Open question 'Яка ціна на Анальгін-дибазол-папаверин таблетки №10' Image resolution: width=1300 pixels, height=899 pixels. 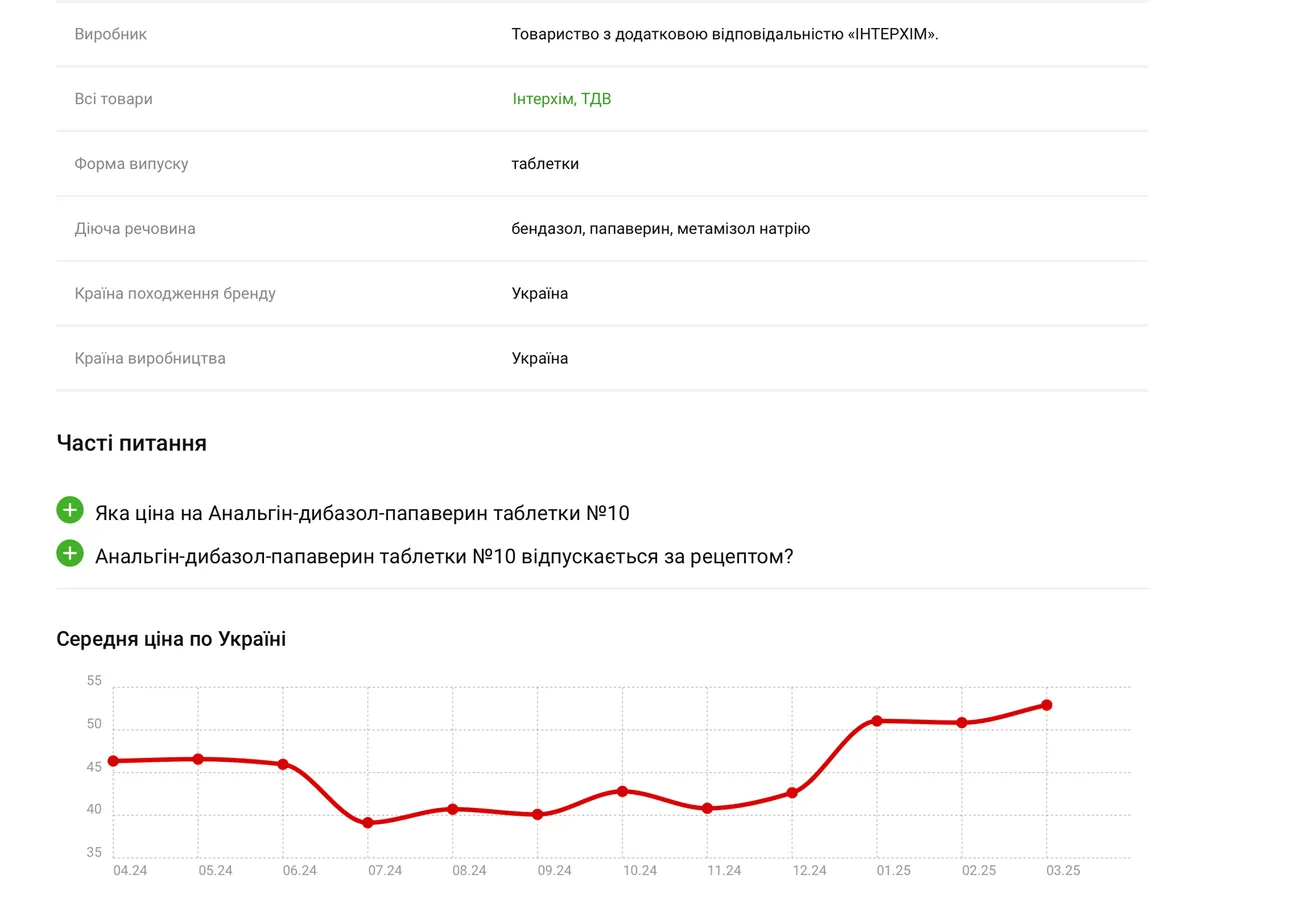click(362, 513)
